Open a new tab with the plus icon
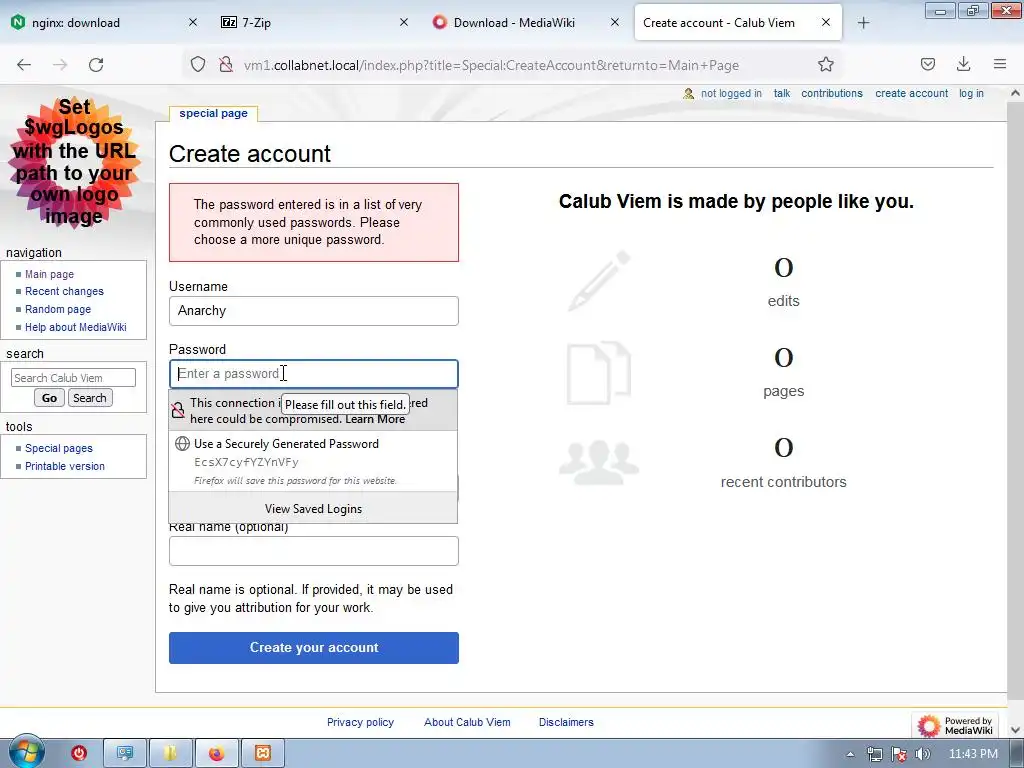 click(x=863, y=23)
